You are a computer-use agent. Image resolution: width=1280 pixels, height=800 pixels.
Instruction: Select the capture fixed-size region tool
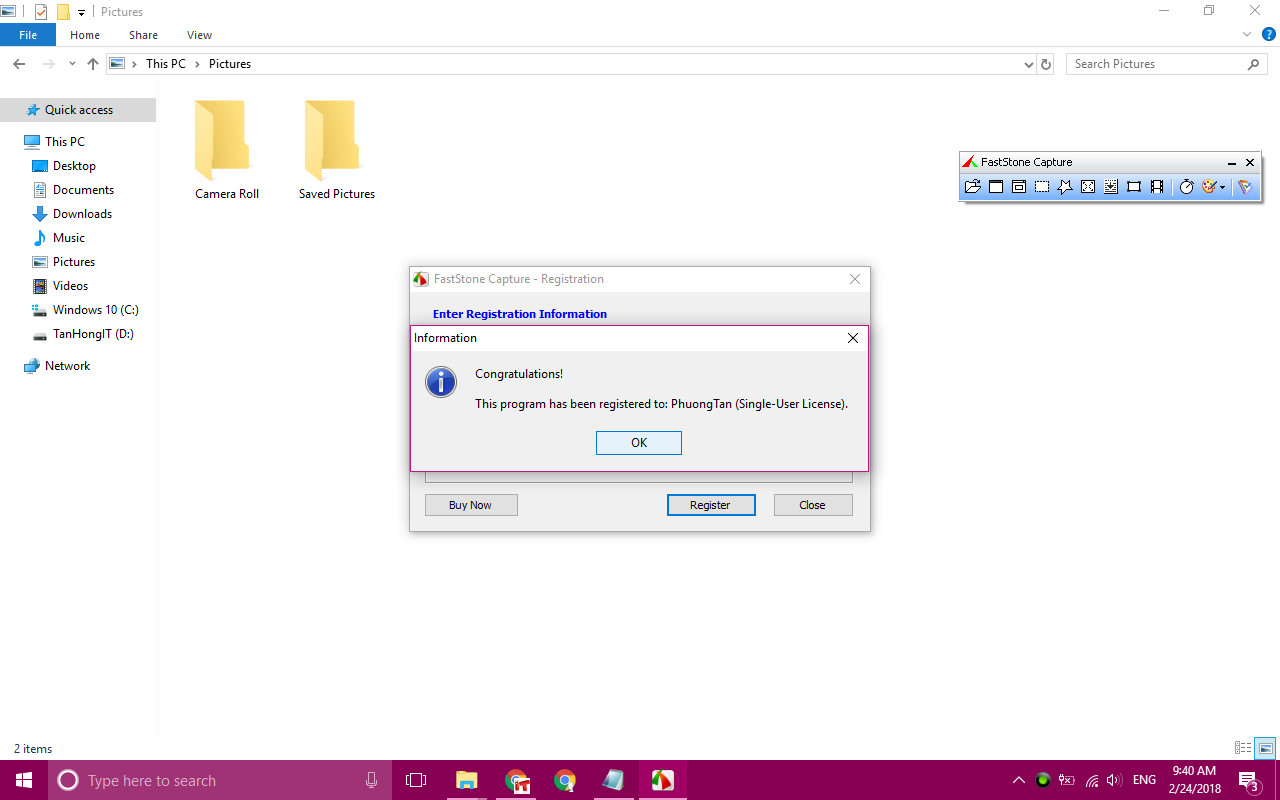(x=1134, y=187)
